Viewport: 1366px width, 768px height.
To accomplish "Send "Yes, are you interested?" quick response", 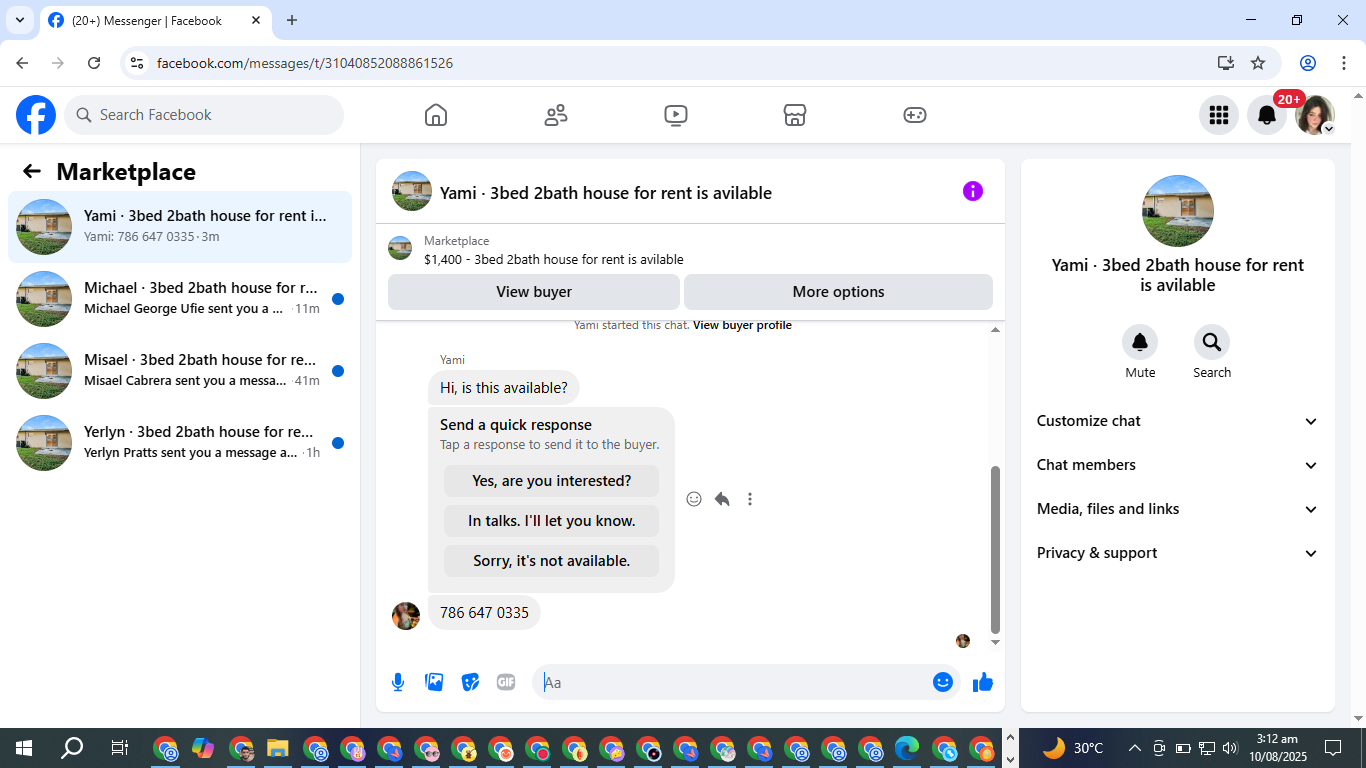I will [x=551, y=481].
